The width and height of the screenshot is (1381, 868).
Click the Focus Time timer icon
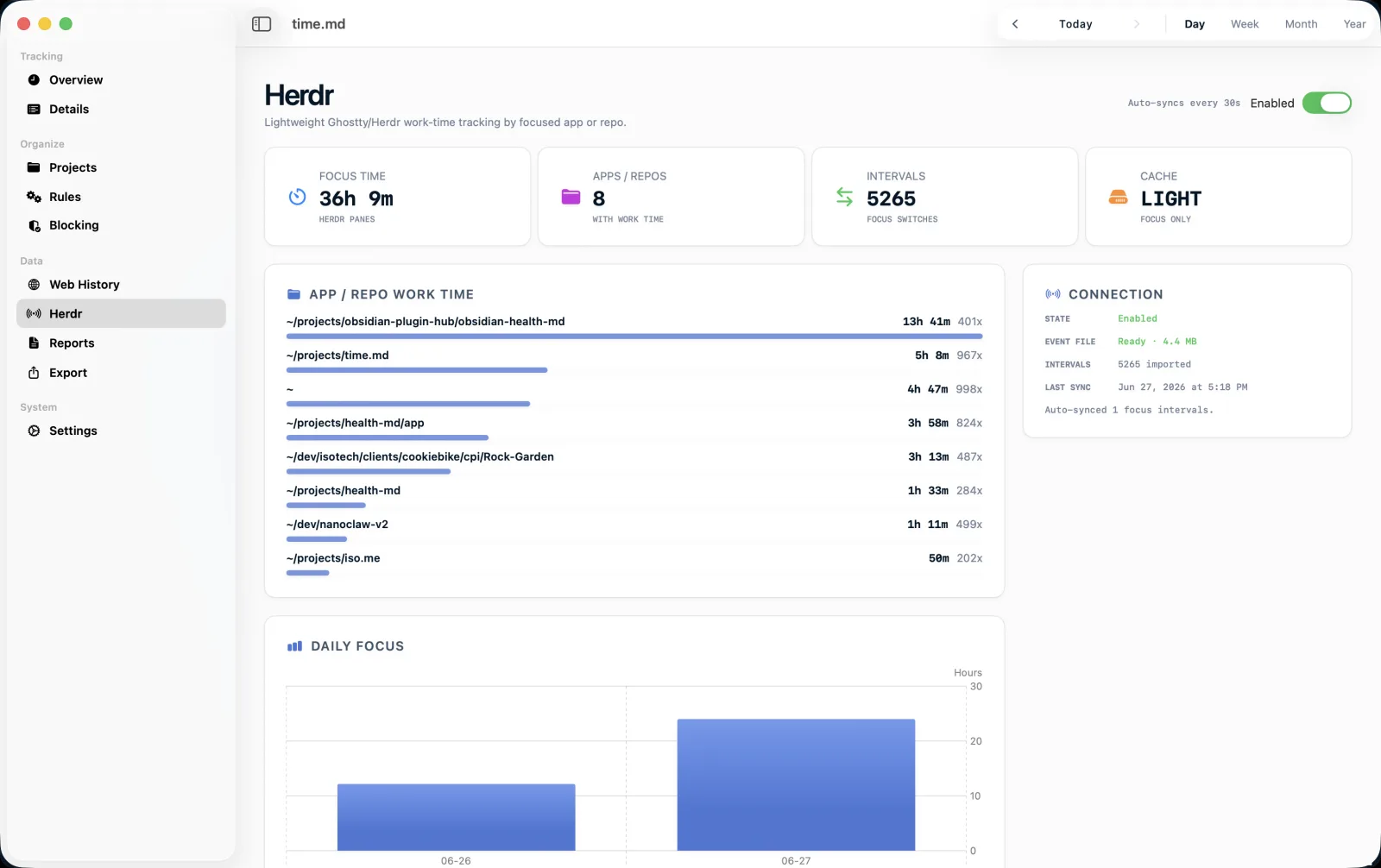point(297,197)
